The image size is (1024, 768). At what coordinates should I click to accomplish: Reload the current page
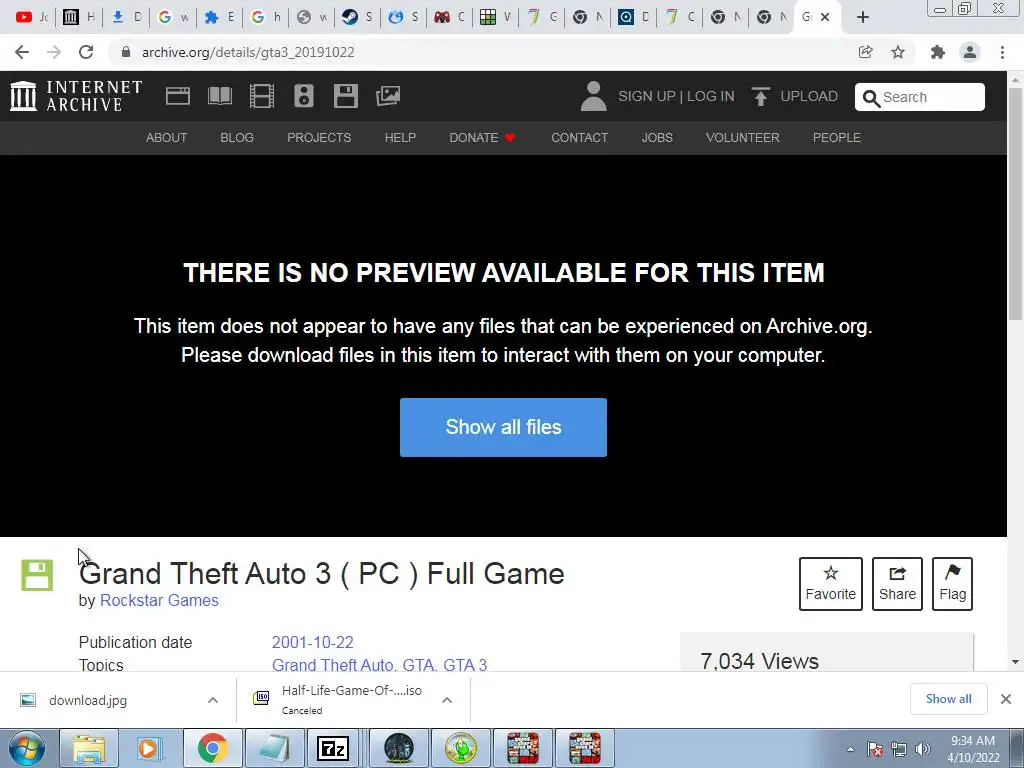pyautogui.click(x=86, y=52)
